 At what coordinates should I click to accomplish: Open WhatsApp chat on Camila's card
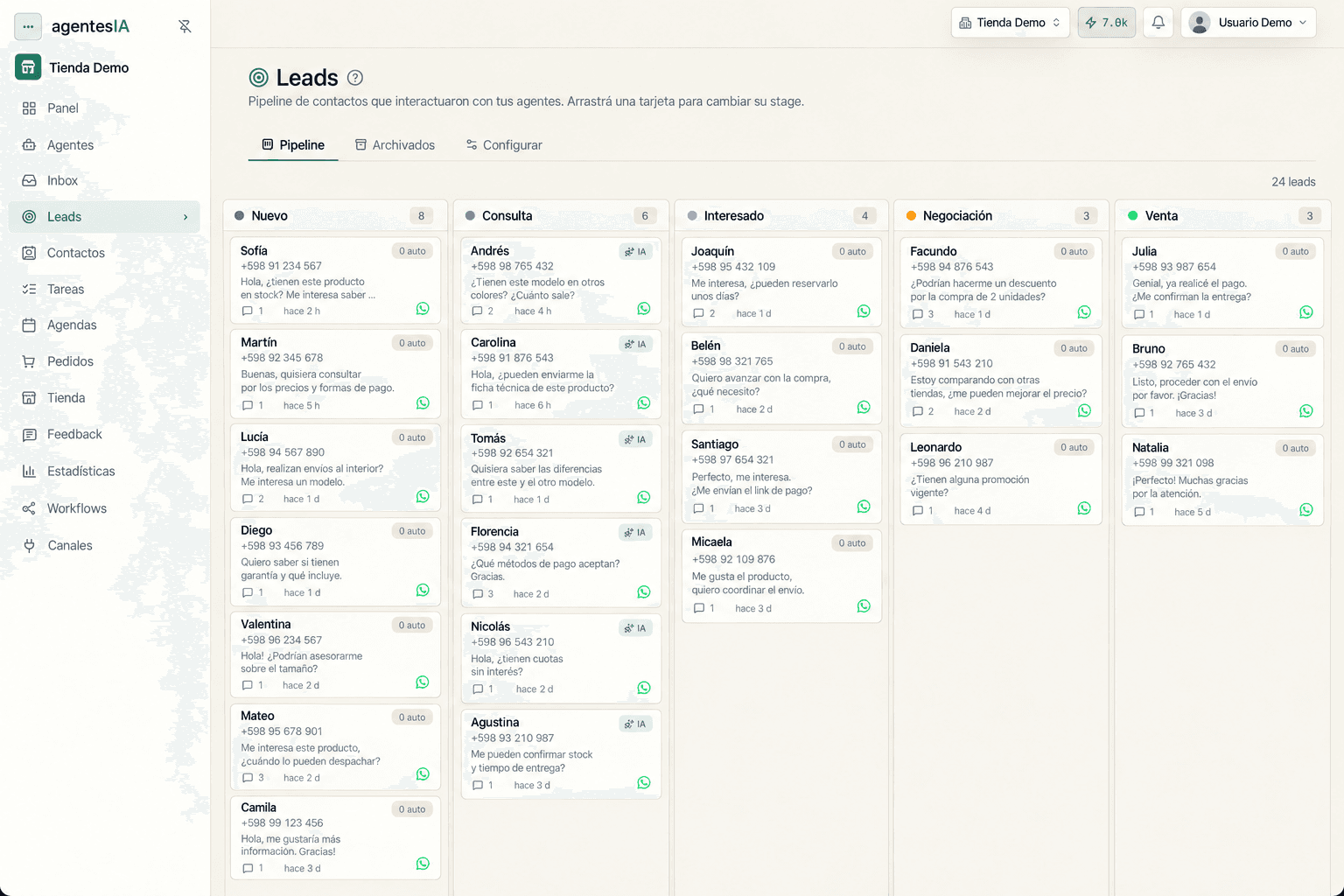click(x=423, y=864)
